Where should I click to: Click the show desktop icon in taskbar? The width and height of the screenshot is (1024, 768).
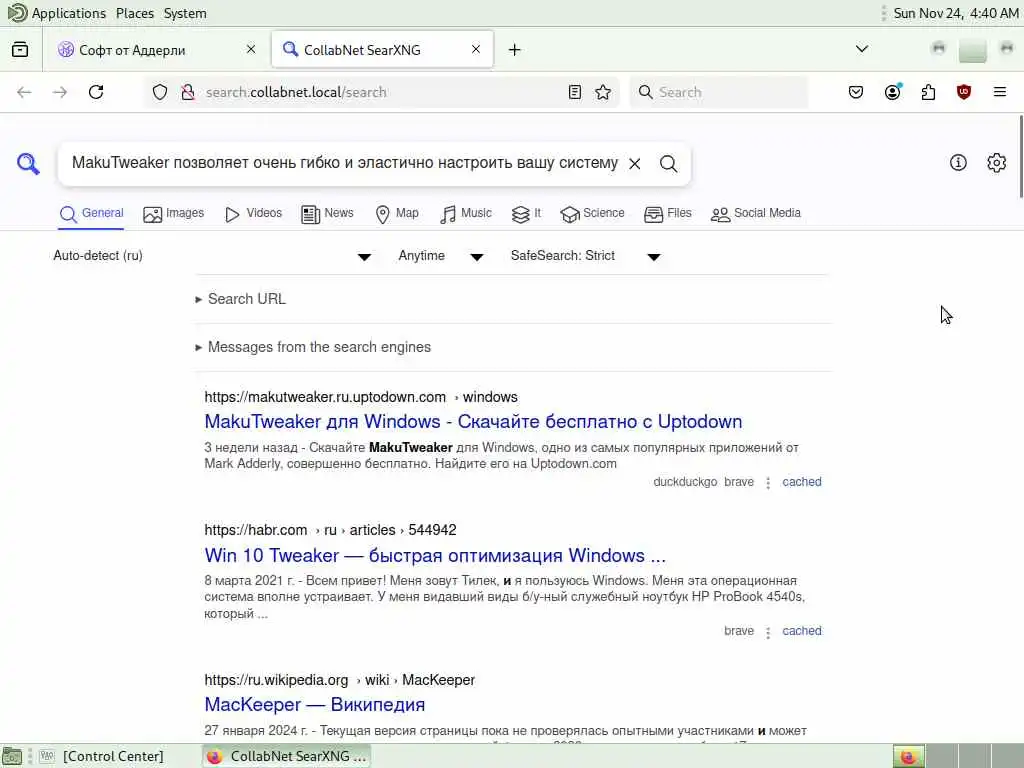12,756
